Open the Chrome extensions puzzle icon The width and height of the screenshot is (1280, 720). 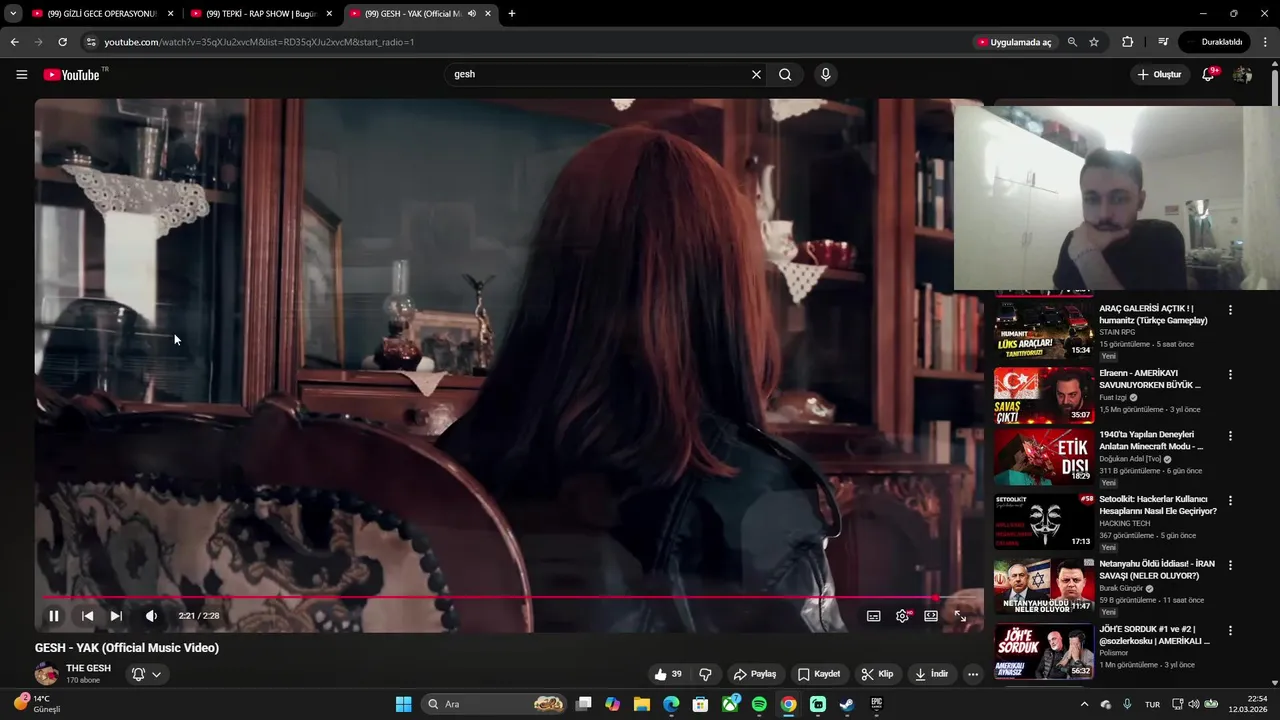coord(1127,42)
